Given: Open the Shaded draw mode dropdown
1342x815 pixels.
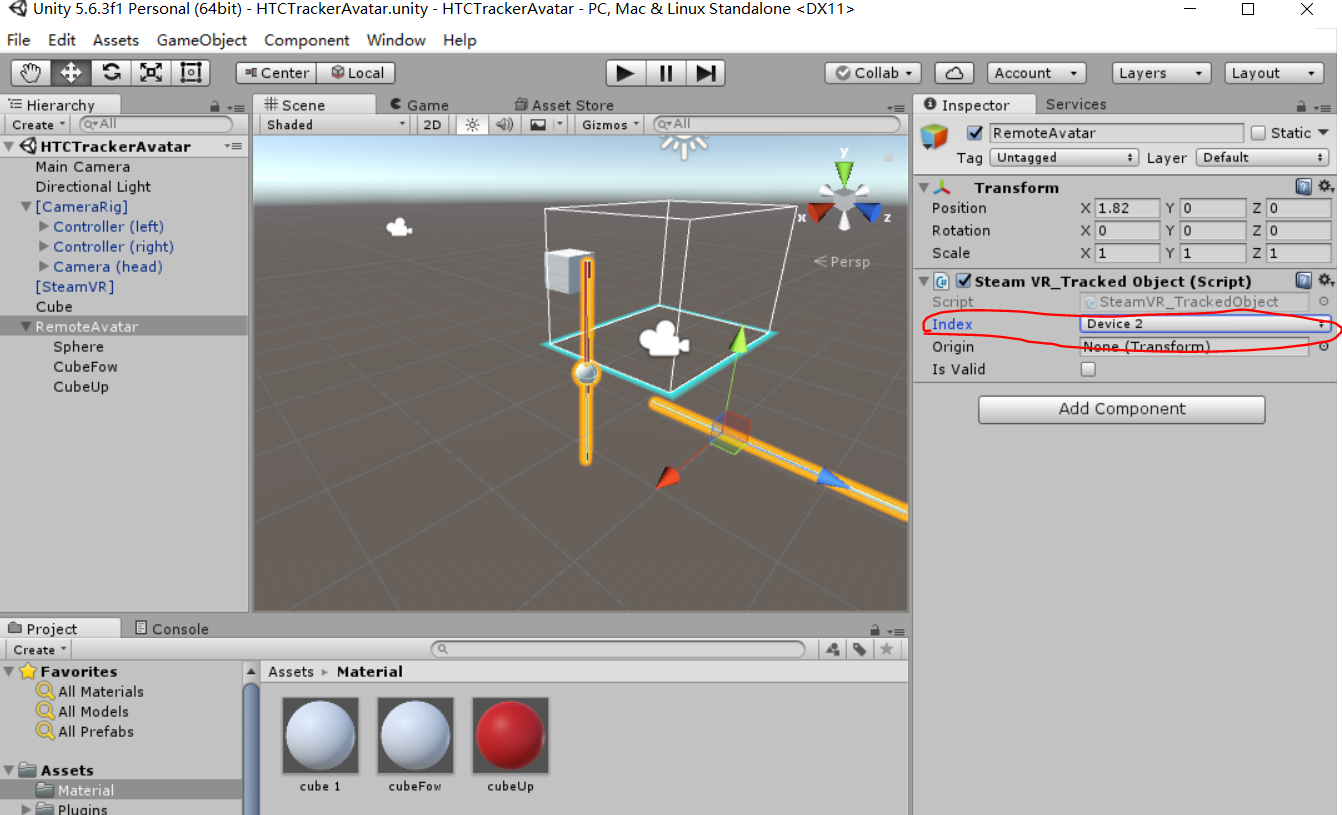Looking at the screenshot, I should tap(335, 125).
